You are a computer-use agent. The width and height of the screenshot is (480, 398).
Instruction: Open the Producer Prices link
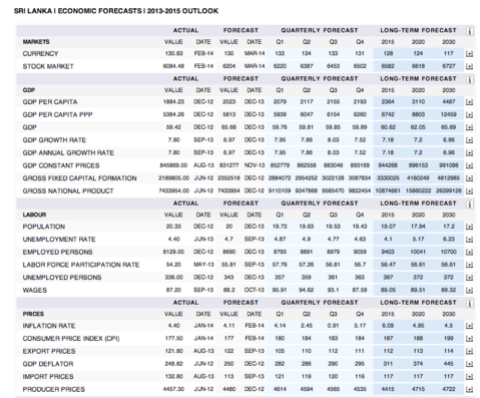[54, 389]
